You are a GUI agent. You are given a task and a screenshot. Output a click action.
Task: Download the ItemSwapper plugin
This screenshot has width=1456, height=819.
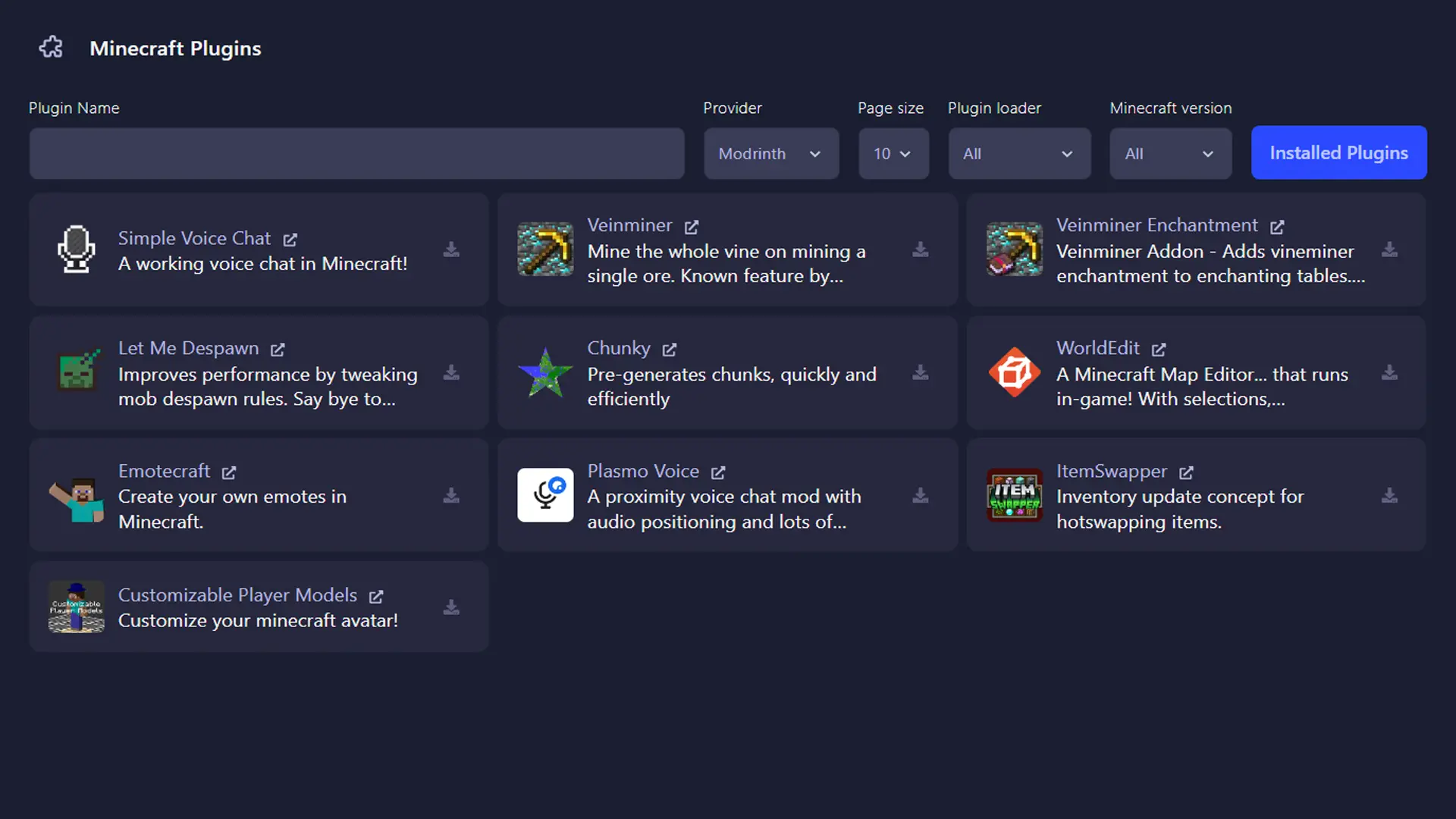[1390, 495]
